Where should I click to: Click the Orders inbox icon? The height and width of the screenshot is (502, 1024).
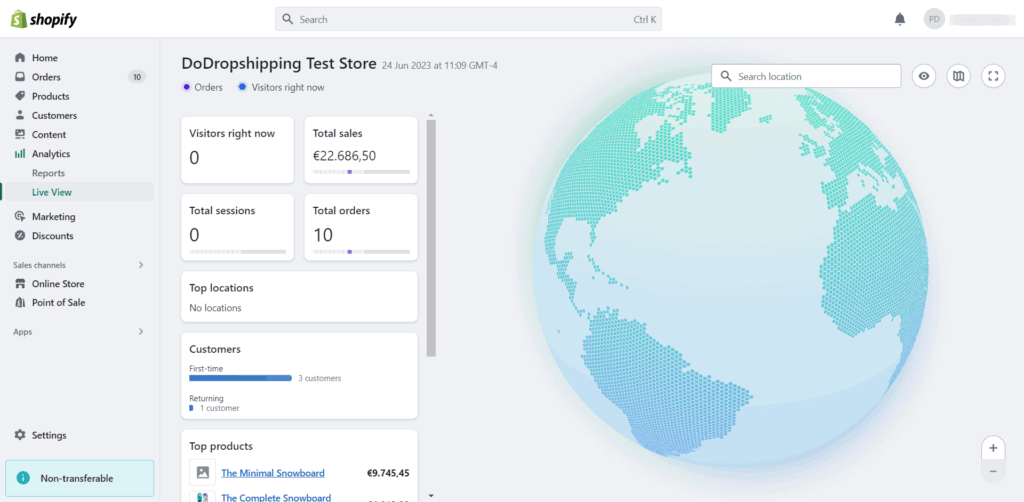click(20, 77)
